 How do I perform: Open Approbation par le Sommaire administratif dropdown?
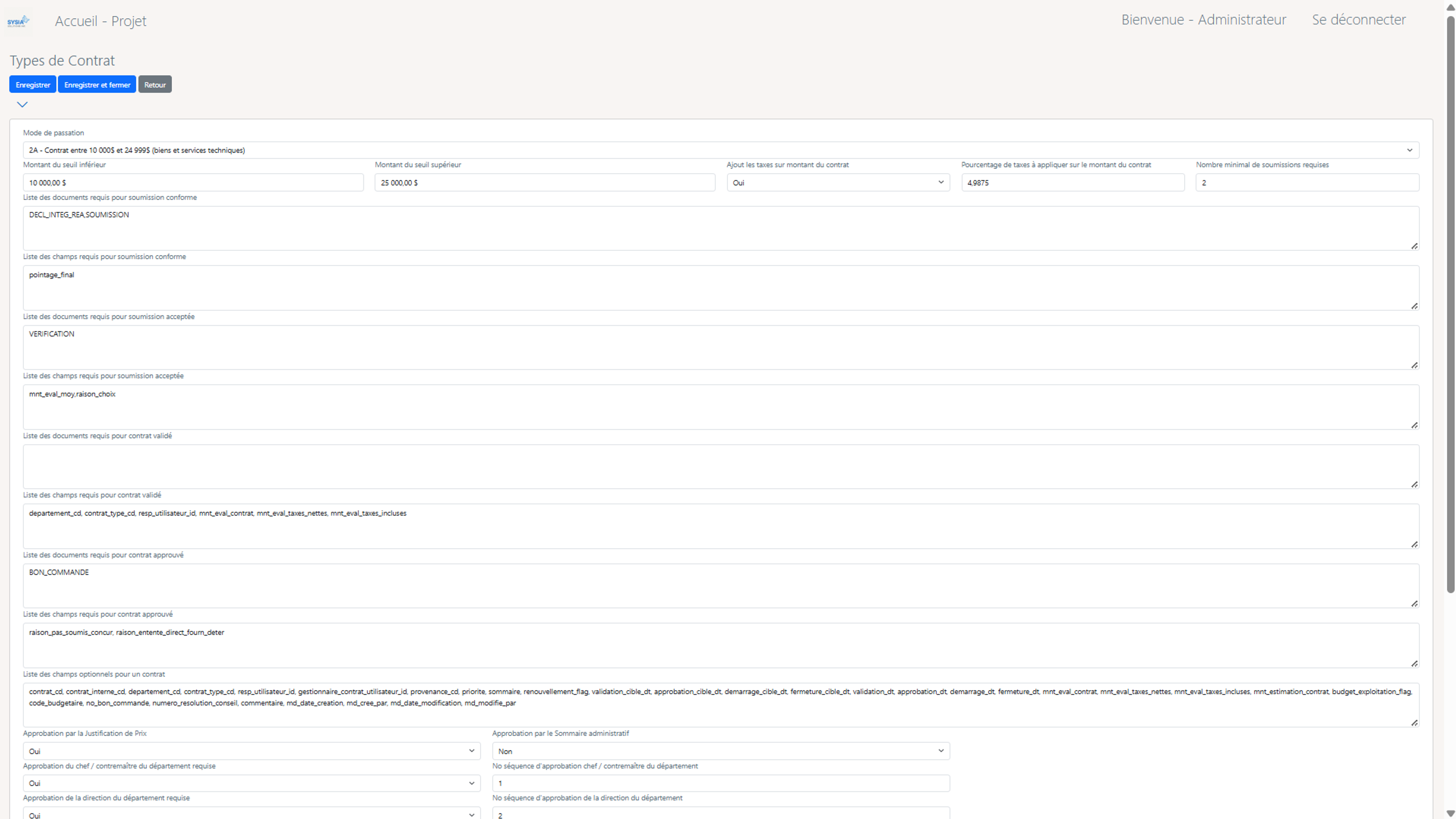[x=721, y=751]
